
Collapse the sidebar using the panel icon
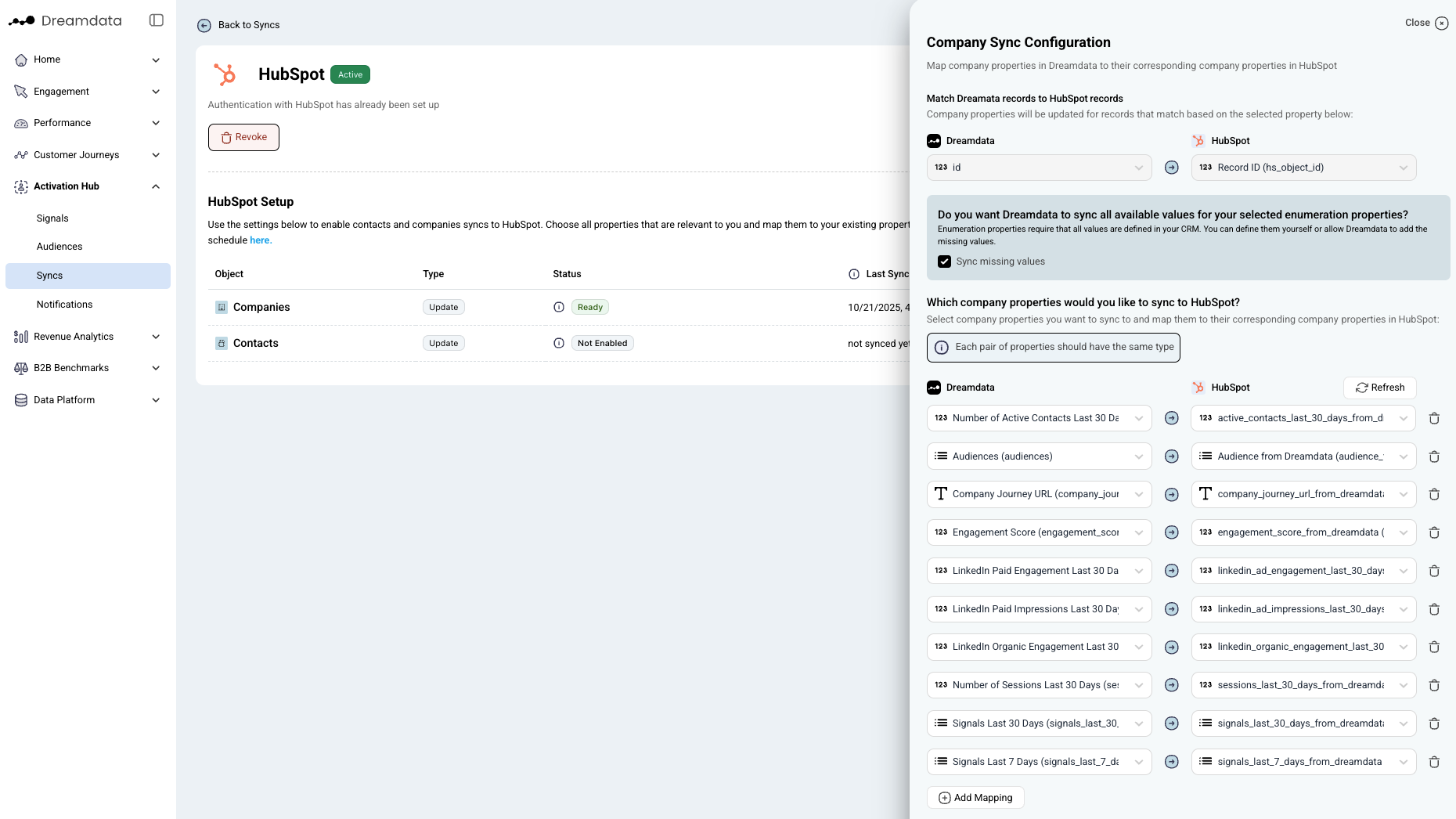point(155,20)
